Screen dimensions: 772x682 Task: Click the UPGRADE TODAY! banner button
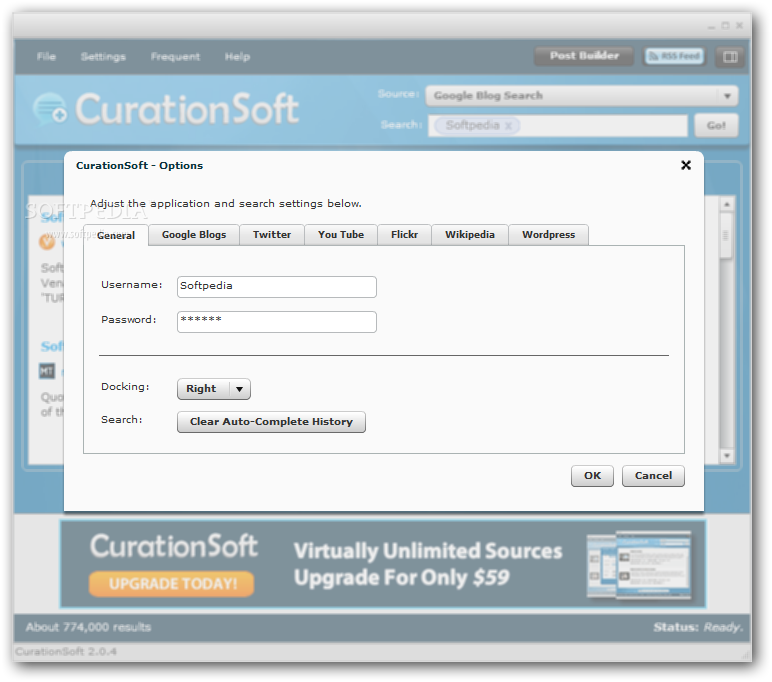pyautogui.click(x=171, y=584)
